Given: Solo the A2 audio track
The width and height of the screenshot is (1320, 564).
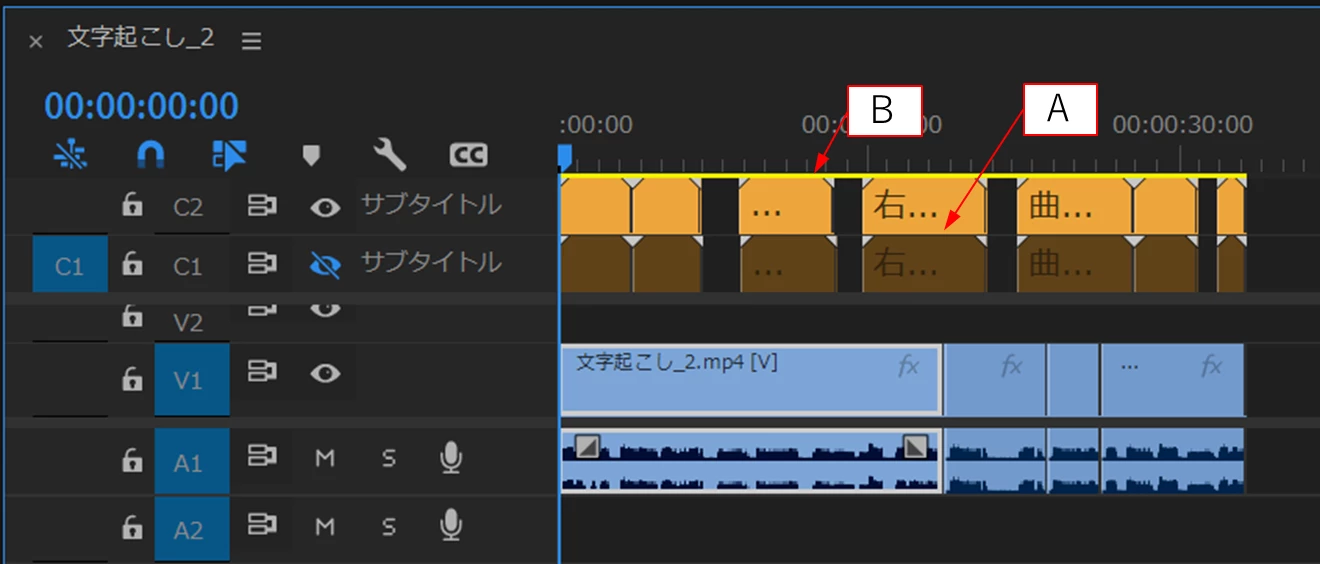Looking at the screenshot, I should 389,526.
